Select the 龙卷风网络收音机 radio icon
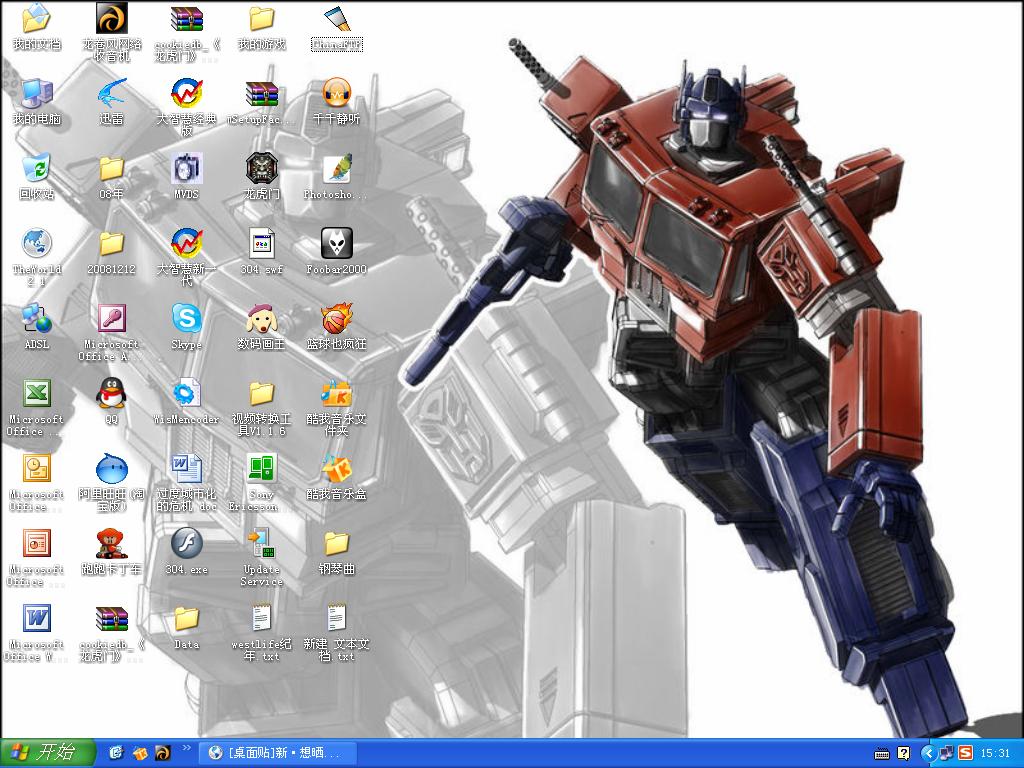 tap(112, 19)
